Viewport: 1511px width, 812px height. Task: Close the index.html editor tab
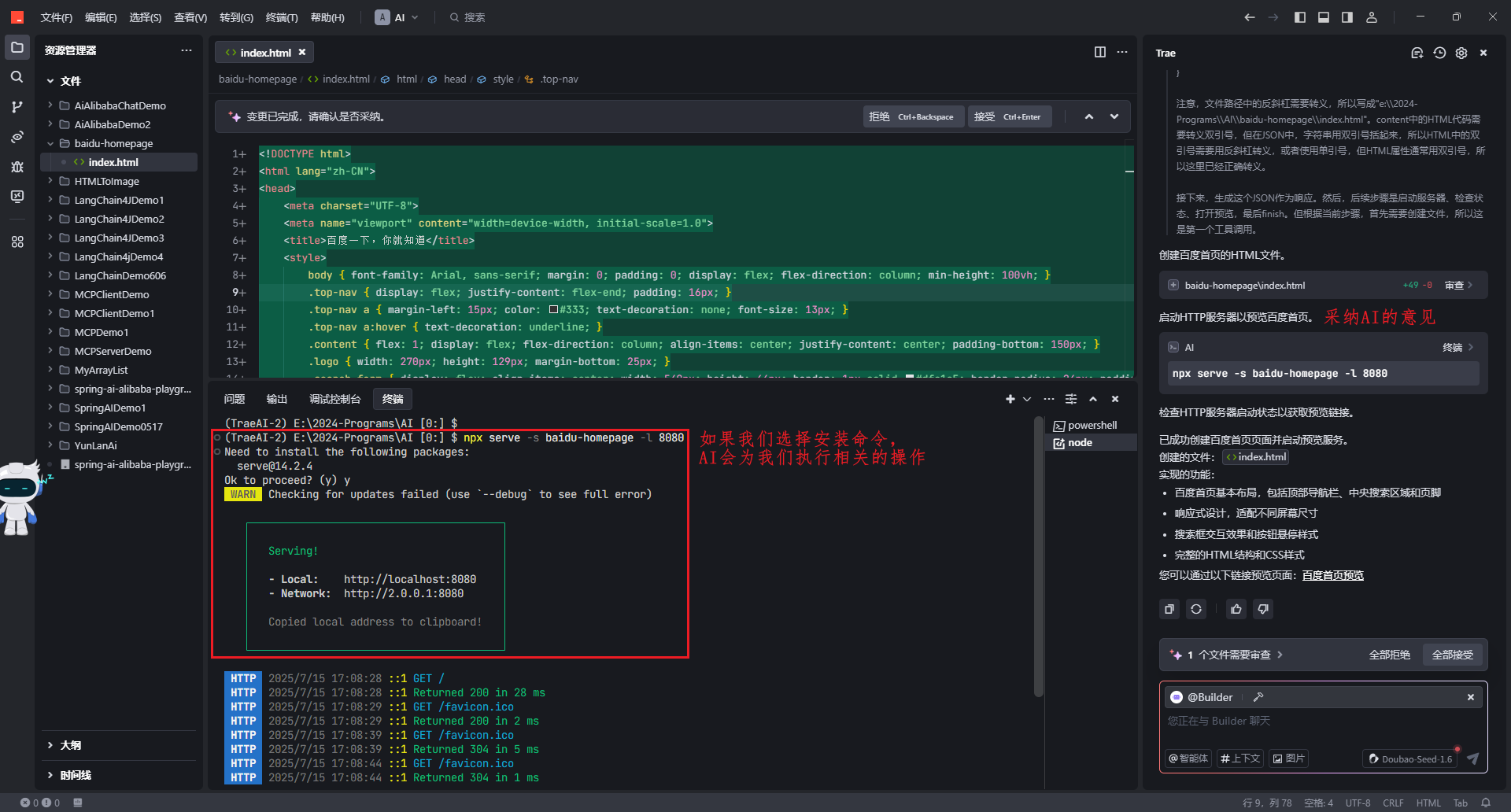(302, 53)
